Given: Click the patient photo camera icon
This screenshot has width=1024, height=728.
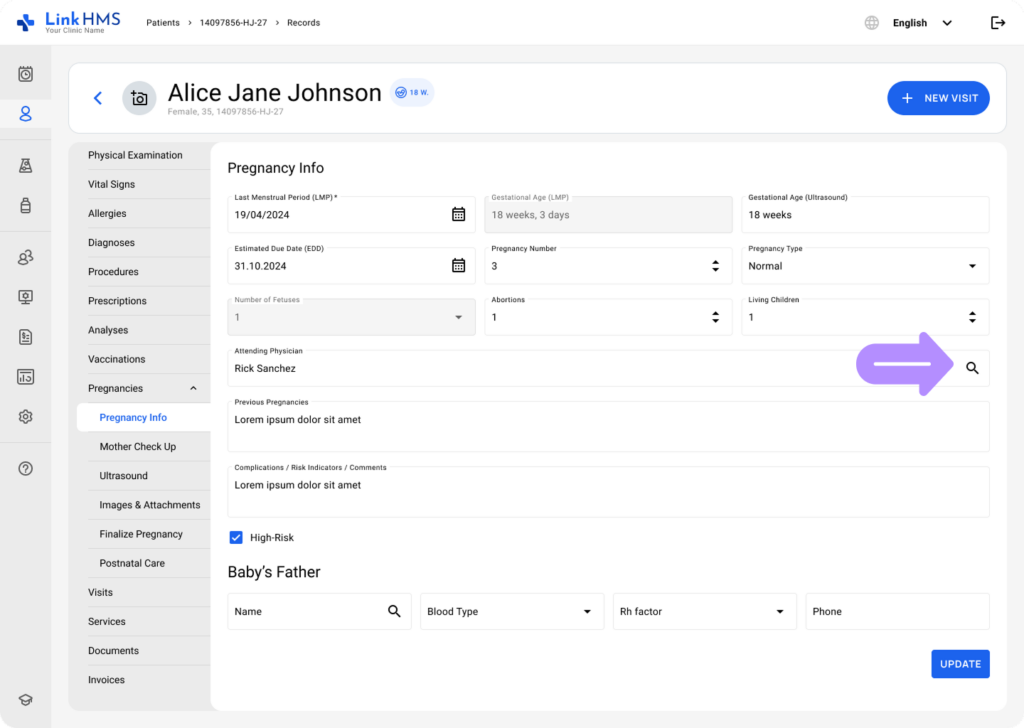Looking at the screenshot, I should (x=139, y=98).
